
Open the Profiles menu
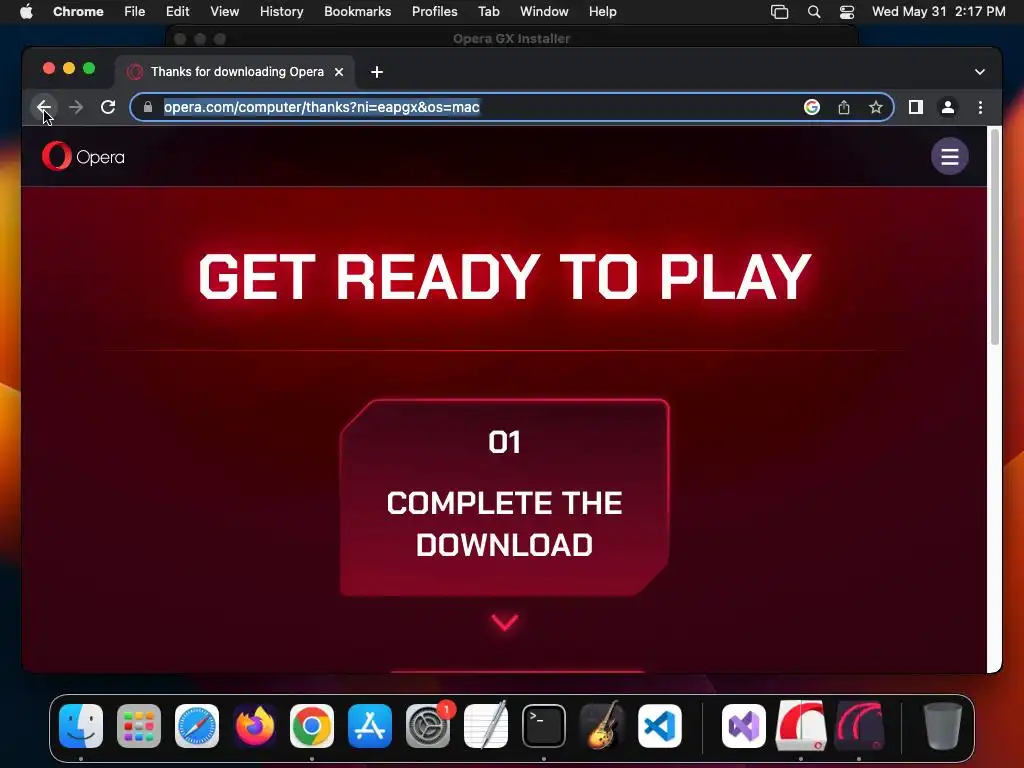tap(434, 12)
